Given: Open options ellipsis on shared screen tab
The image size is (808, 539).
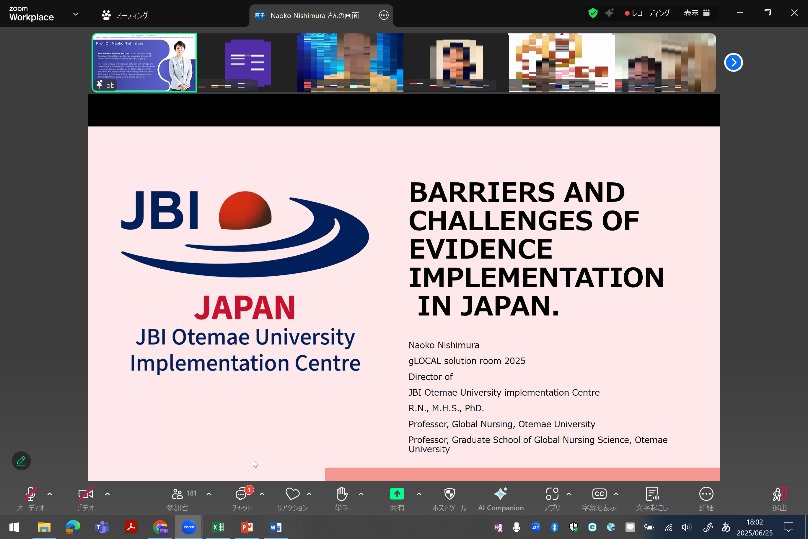Looking at the screenshot, I should pos(384,15).
